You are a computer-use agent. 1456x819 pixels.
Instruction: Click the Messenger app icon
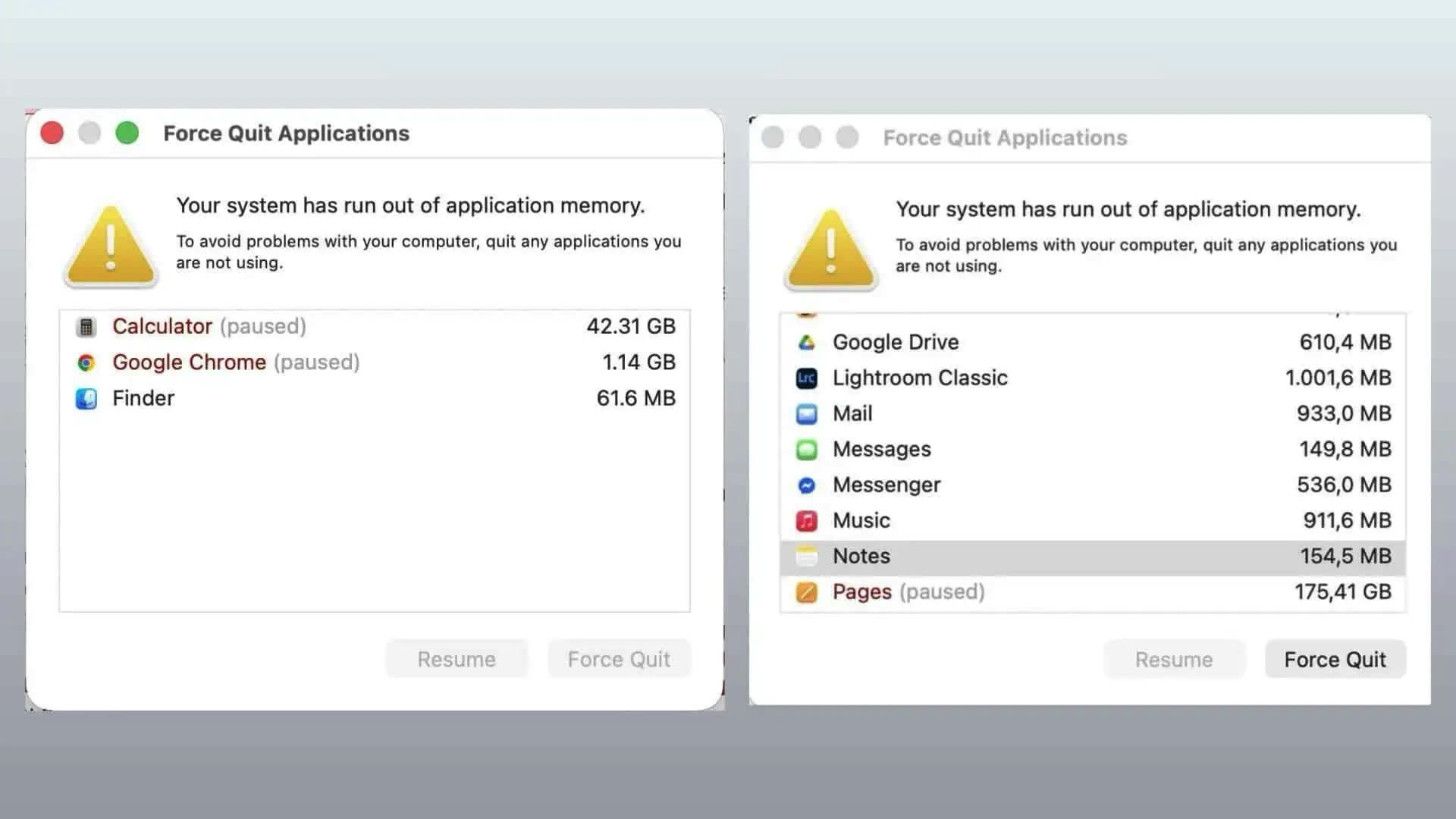click(806, 485)
